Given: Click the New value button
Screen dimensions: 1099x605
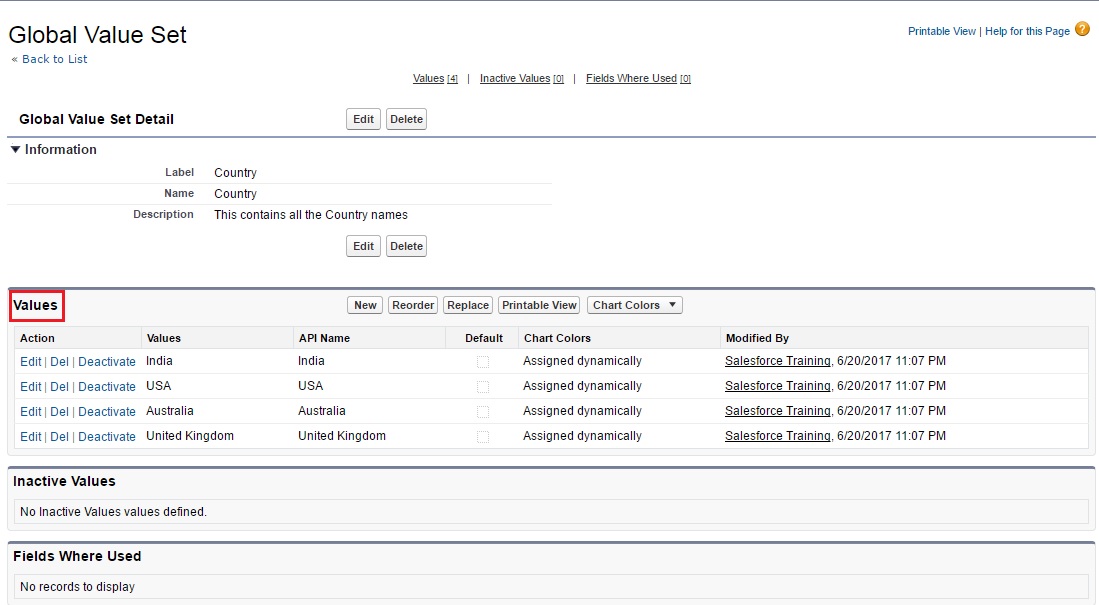Looking at the screenshot, I should pos(365,305).
